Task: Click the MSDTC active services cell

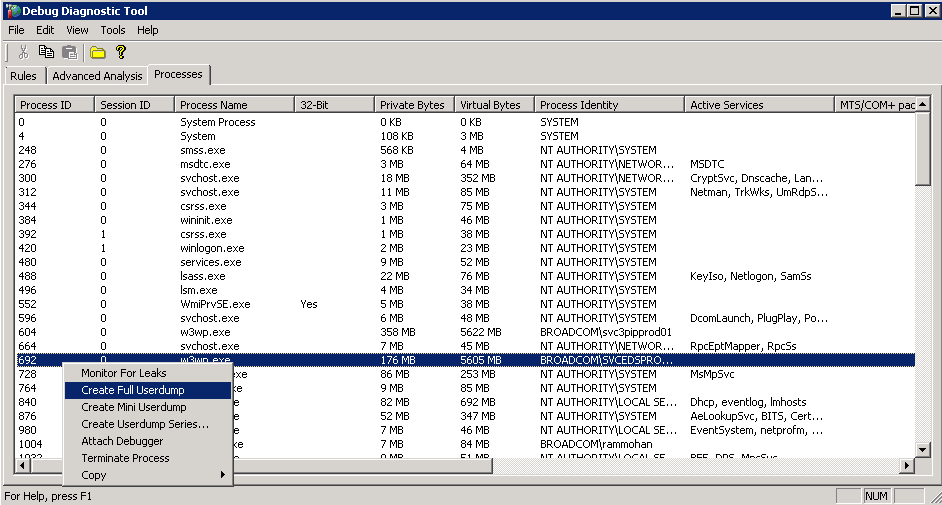Action: pos(707,164)
